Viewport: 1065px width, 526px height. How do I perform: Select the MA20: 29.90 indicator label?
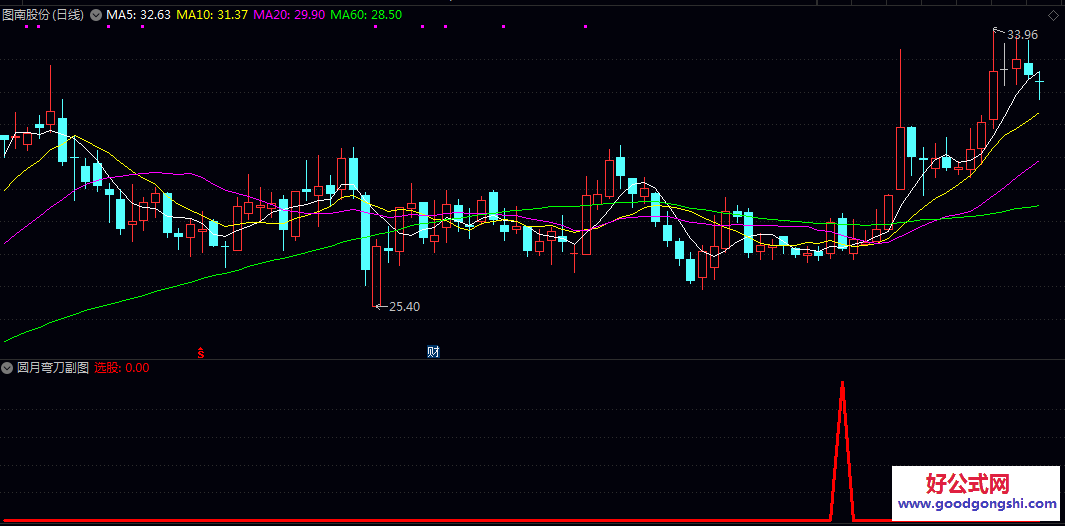pos(290,14)
